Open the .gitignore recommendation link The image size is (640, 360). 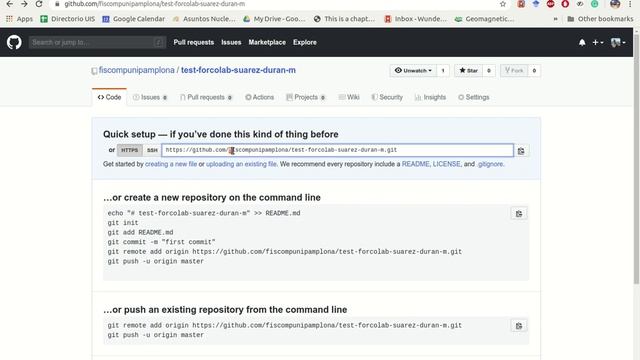[x=490, y=164]
